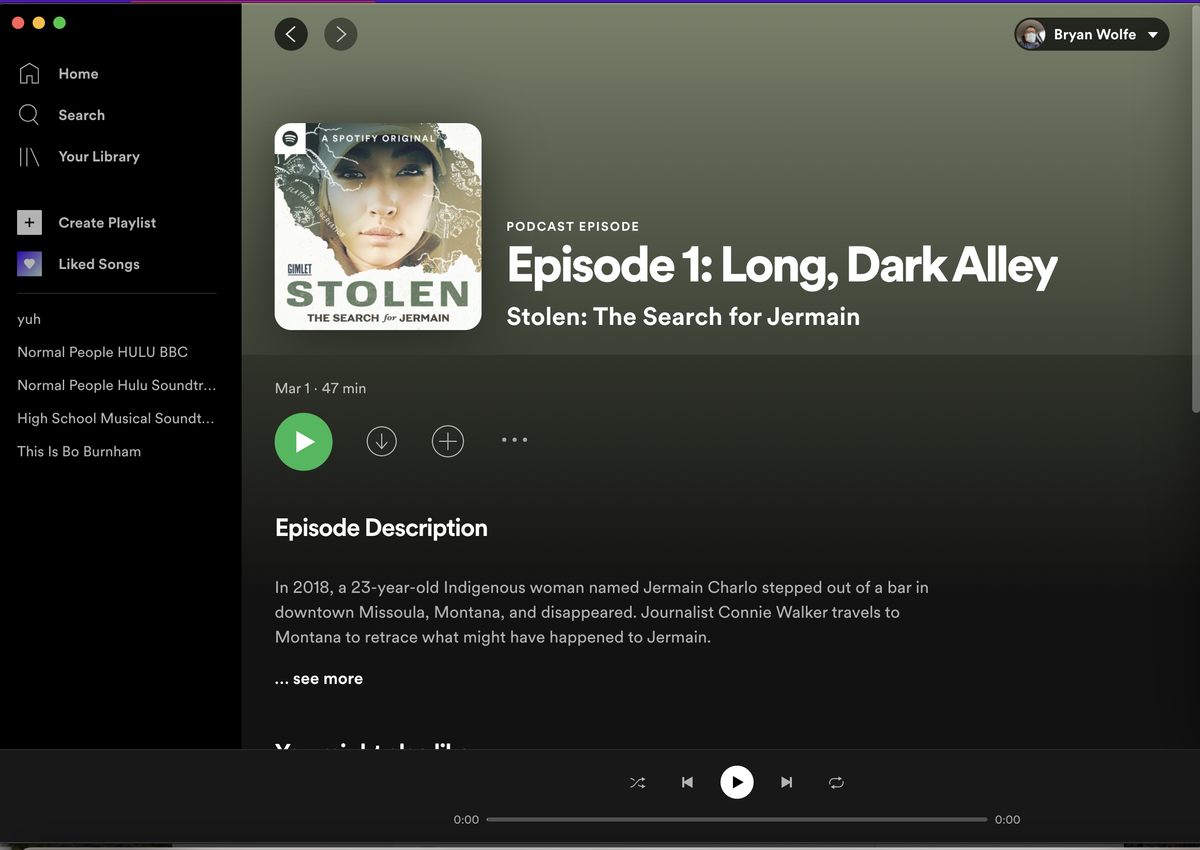Screen dimensions: 1200x850
Task: Navigate back with the left chevron
Action: pos(291,34)
